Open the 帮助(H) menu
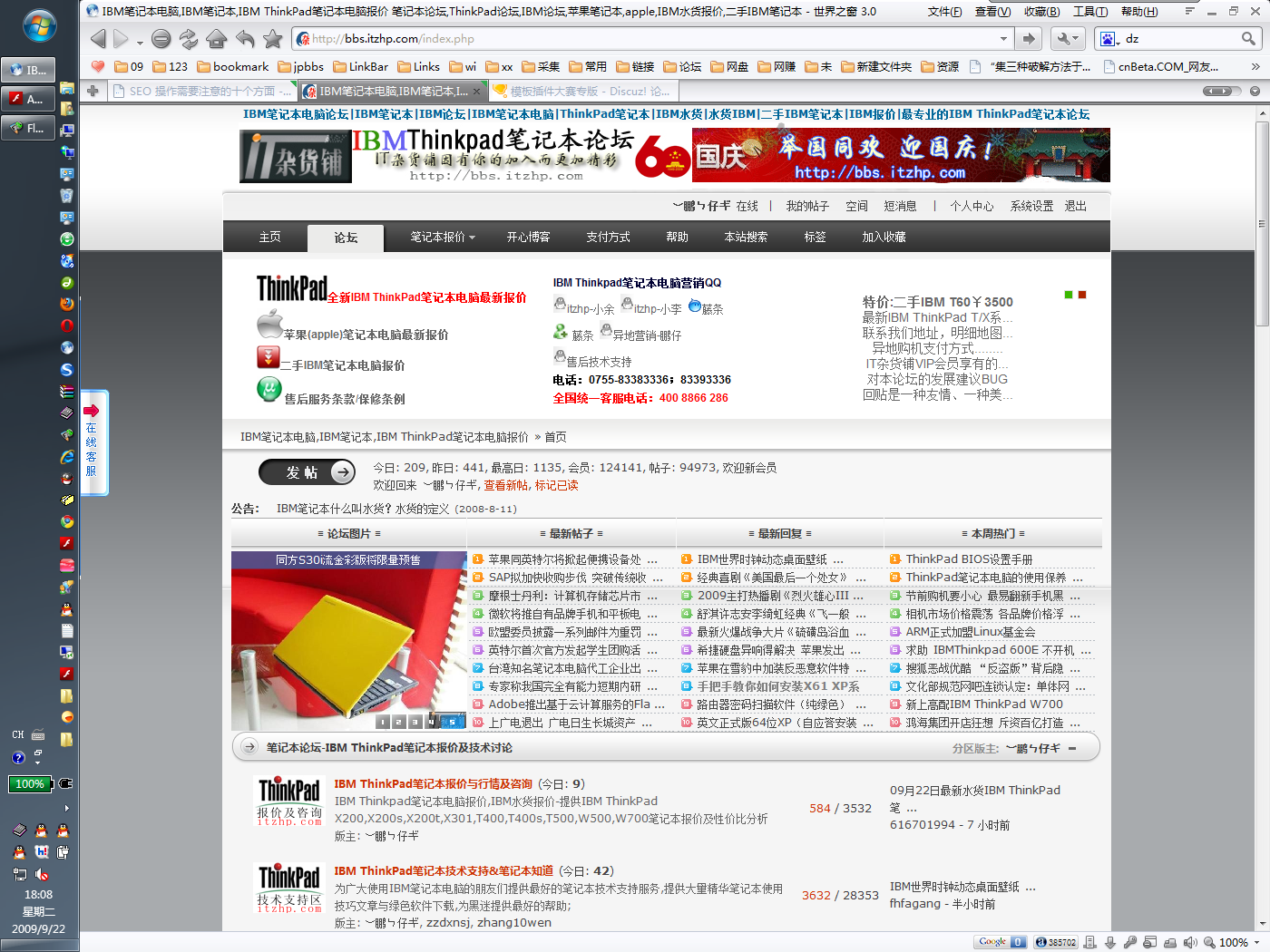1270x952 pixels. point(1139,12)
